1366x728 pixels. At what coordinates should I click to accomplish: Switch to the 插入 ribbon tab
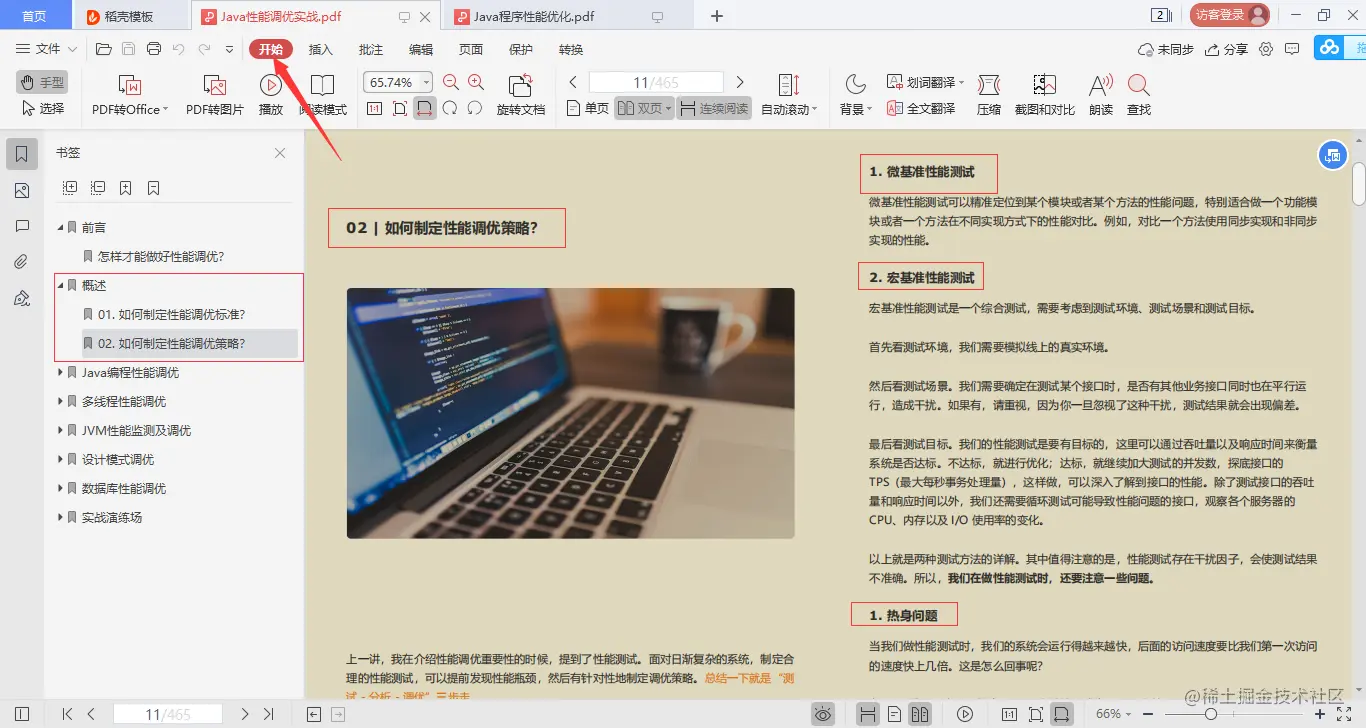tap(319, 48)
